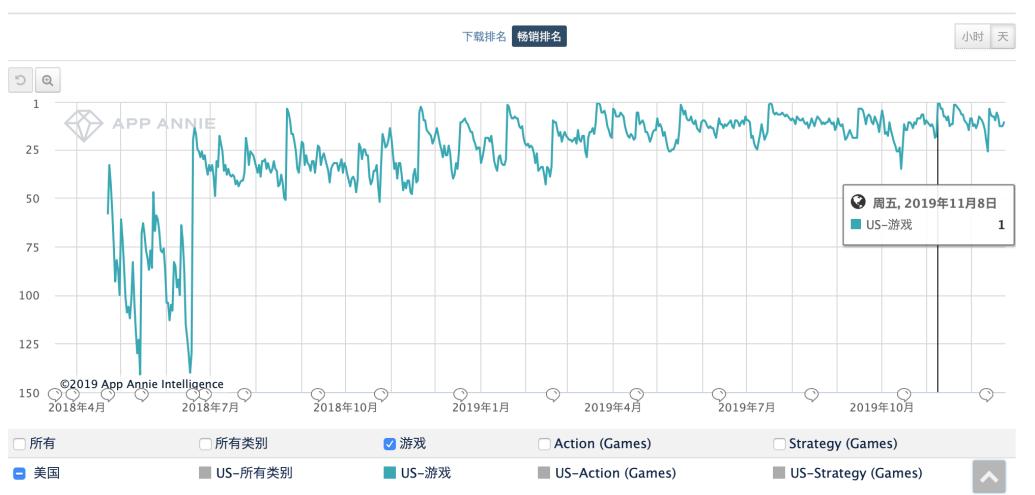This screenshot has width=1035, height=495.
Task: Check the Strategy (Games) checkbox
Action: pos(779,444)
